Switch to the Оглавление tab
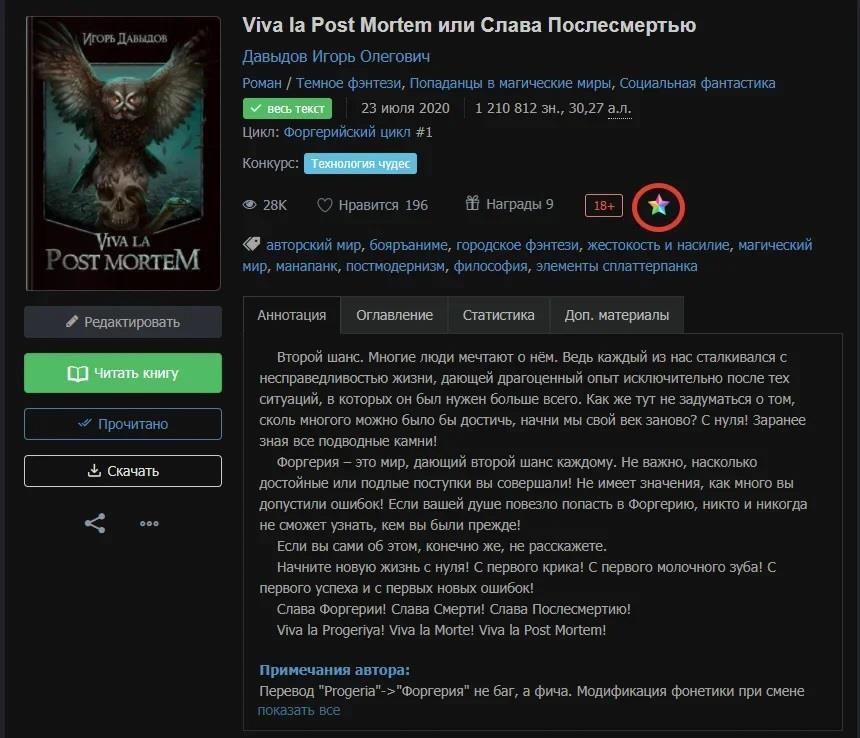Image resolution: width=860 pixels, height=738 pixels. (x=394, y=315)
